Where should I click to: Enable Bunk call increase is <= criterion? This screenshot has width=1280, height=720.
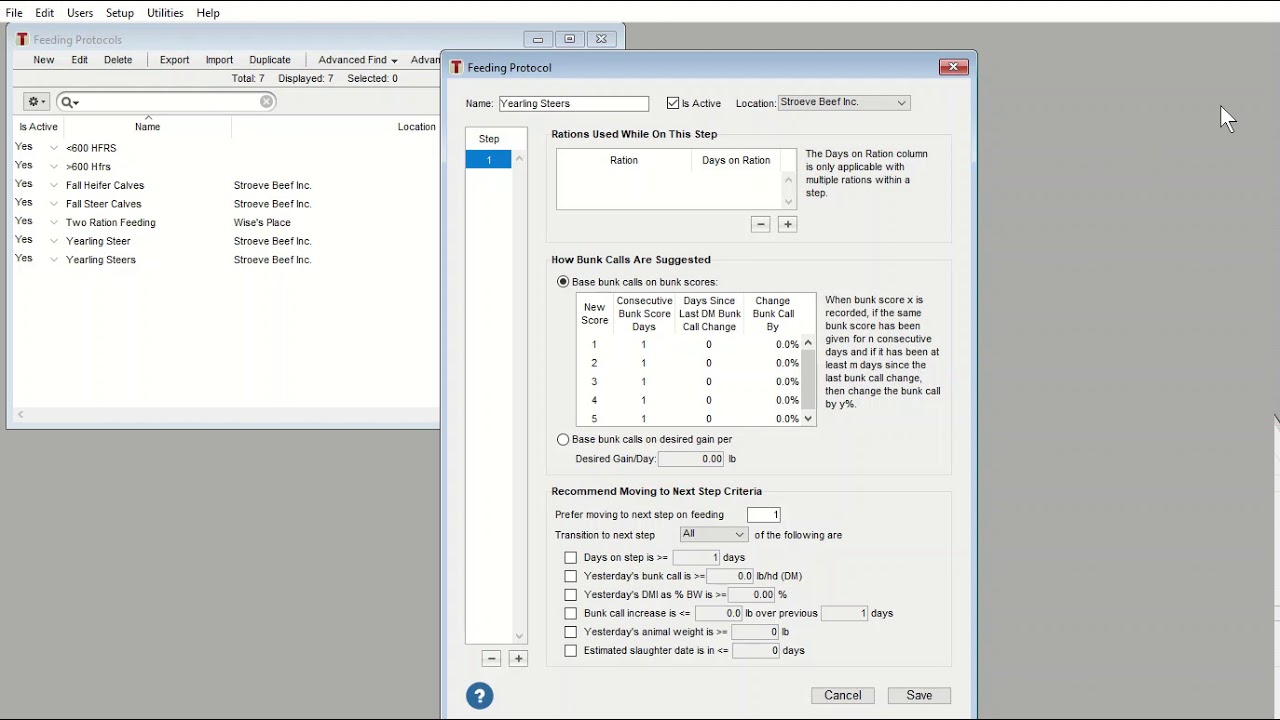[571, 613]
